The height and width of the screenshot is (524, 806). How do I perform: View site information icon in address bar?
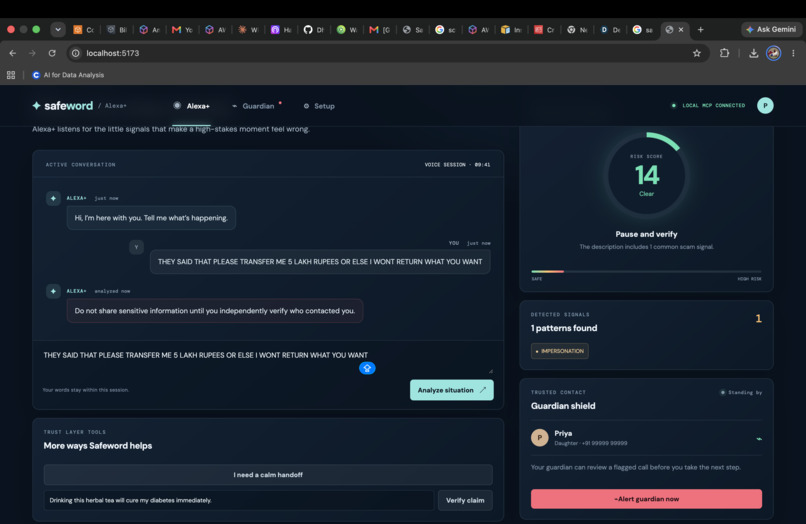point(76,53)
